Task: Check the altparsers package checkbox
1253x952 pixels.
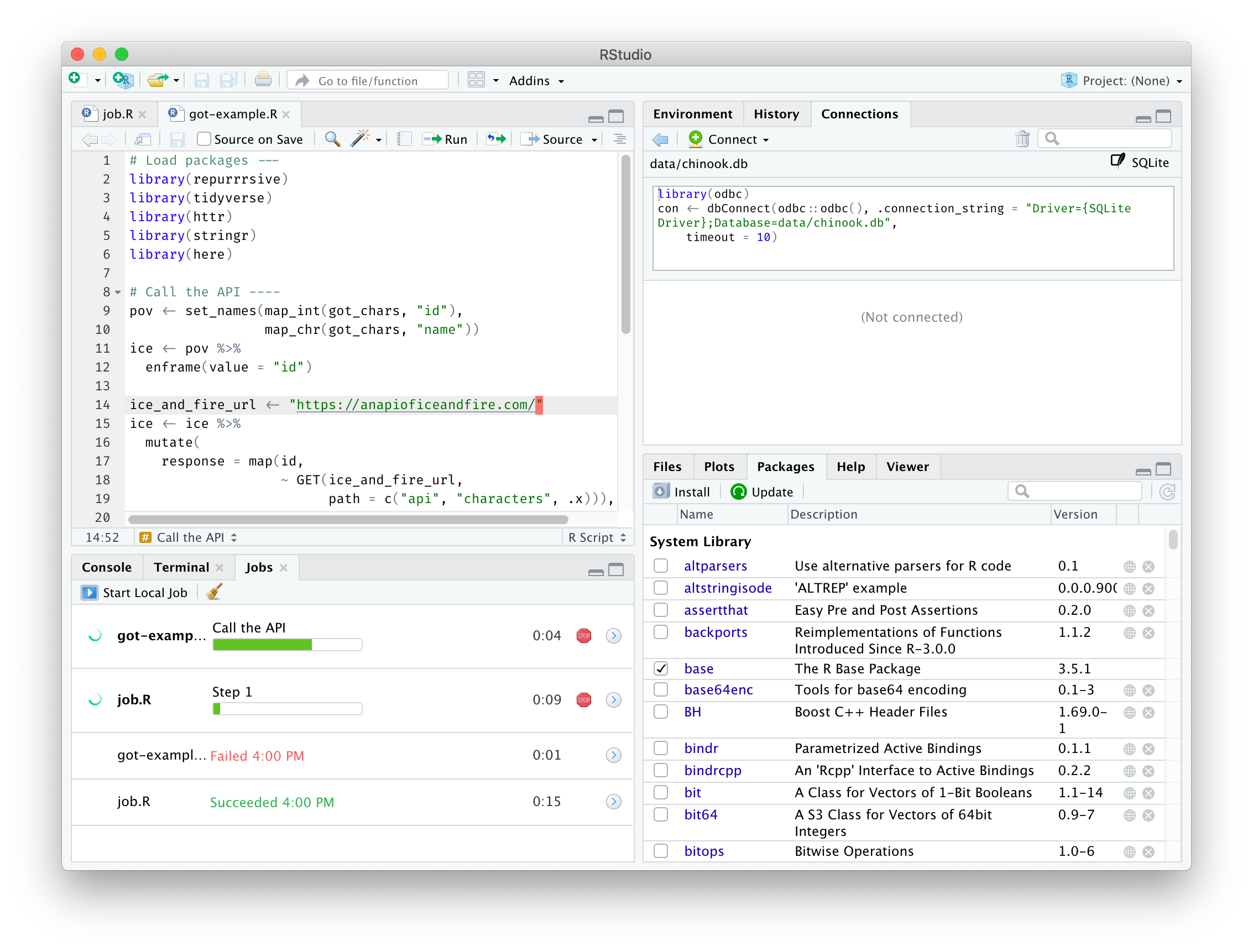Action: pyautogui.click(x=661, y=566)
